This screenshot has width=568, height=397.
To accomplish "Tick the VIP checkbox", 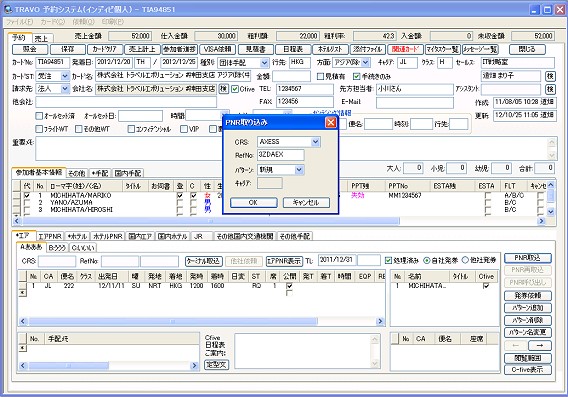I will (x=184, y=129).
